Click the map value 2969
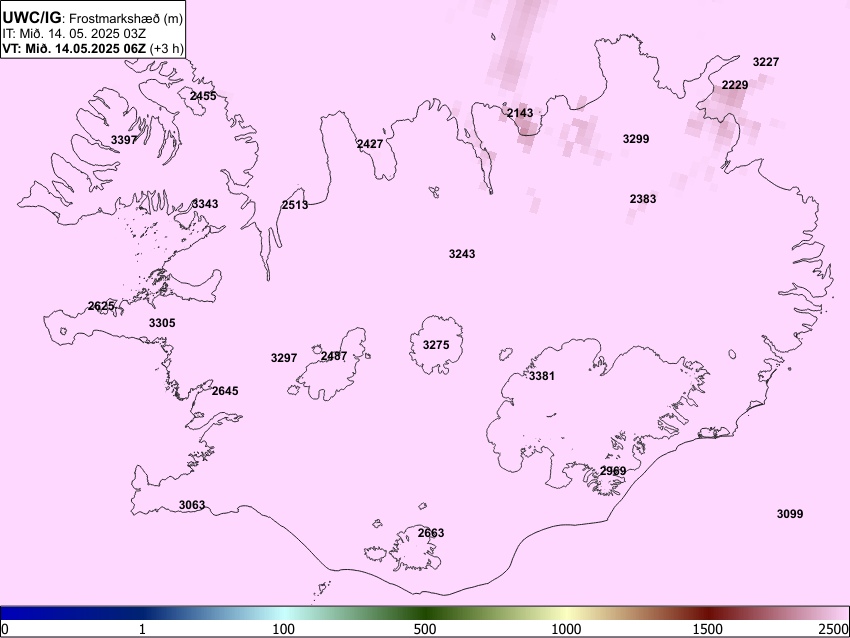The height and width of the screenshot is (638, 850). coord(613,471)
